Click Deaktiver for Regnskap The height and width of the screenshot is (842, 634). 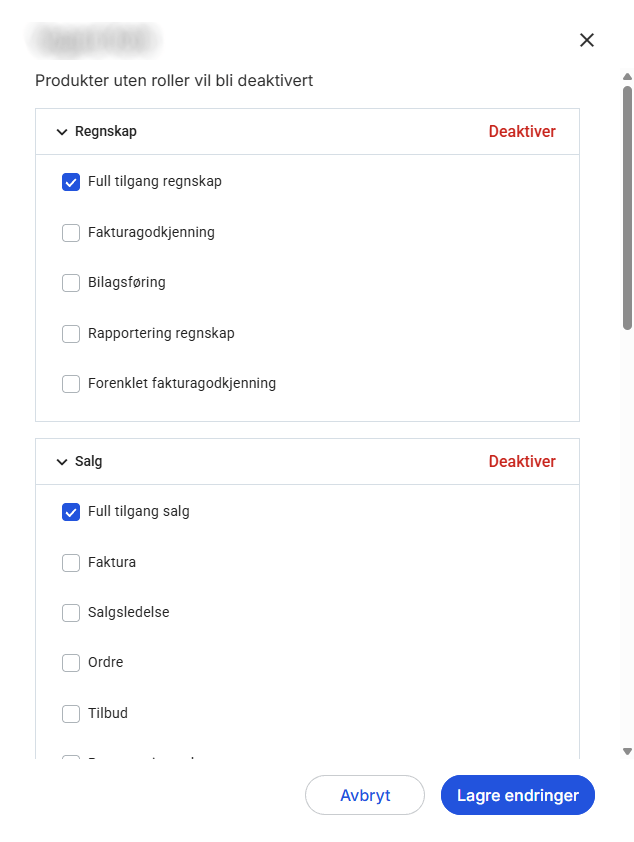pos(522,132)
